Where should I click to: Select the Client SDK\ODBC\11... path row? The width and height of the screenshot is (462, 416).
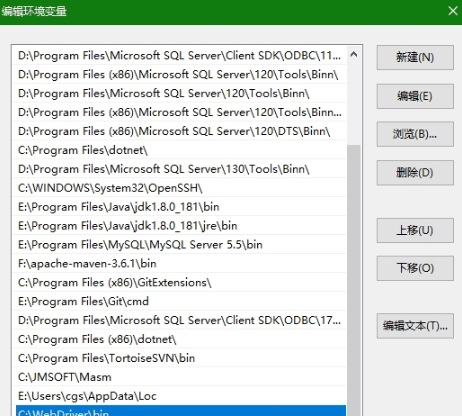[x=180, y=55]
